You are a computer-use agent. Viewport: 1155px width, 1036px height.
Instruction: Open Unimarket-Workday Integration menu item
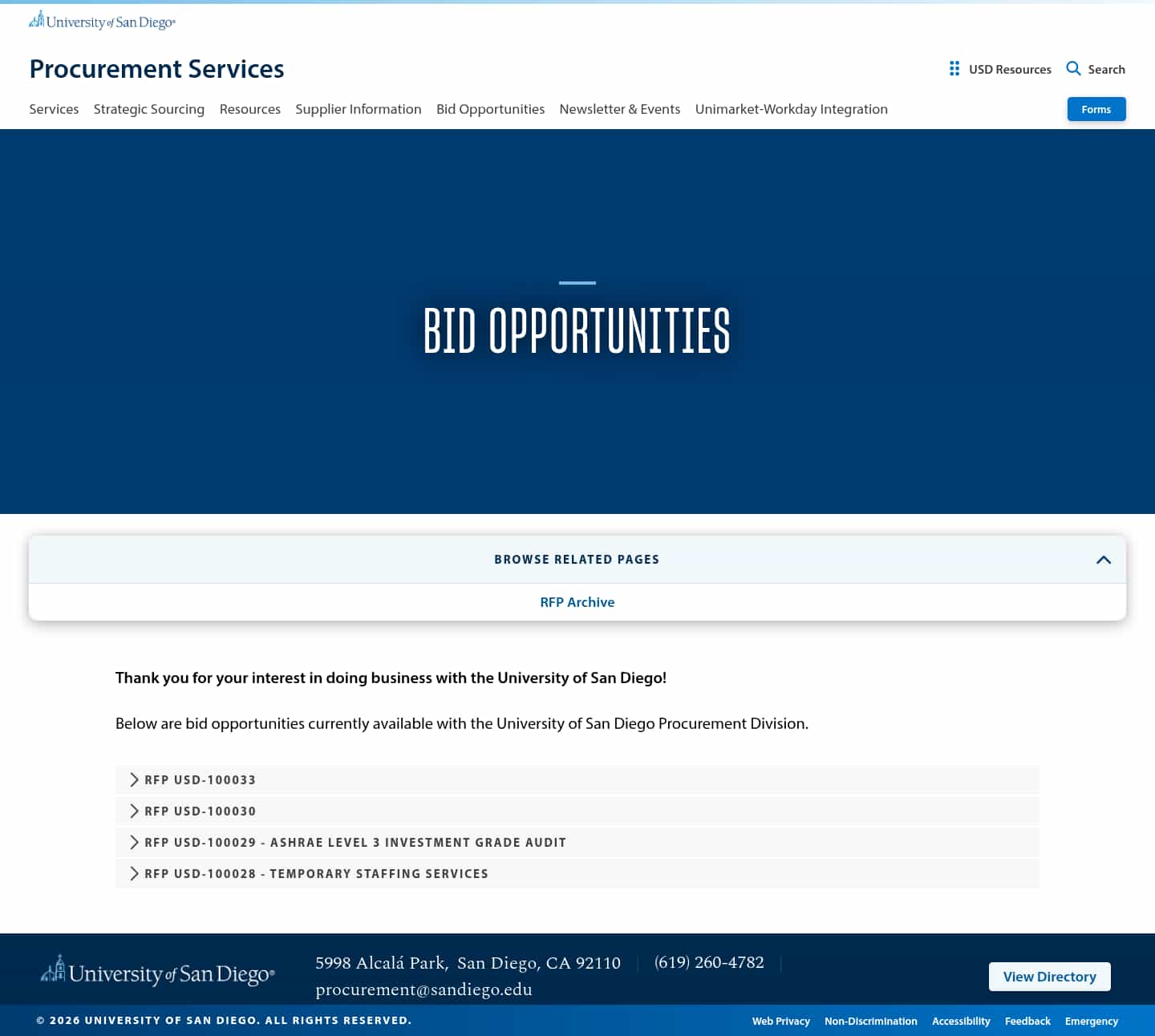[x=792, y=109]
